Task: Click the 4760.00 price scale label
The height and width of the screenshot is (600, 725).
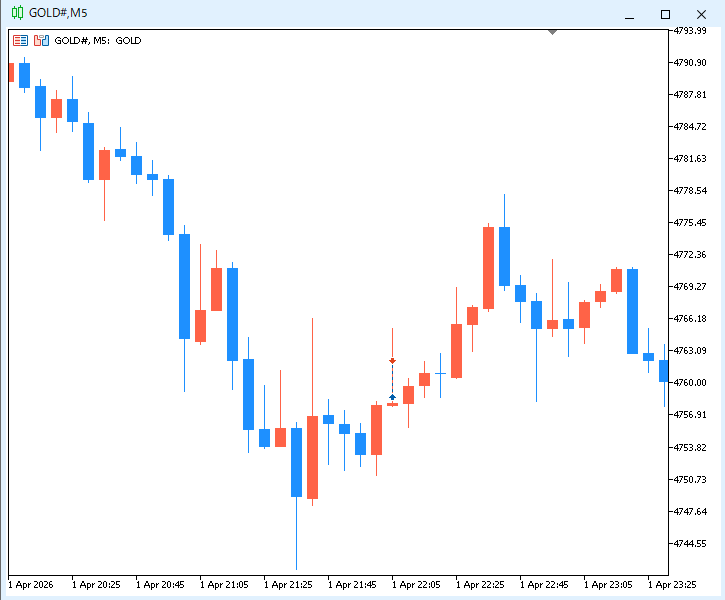Action: pyautogui.click(x=690, y=382)
